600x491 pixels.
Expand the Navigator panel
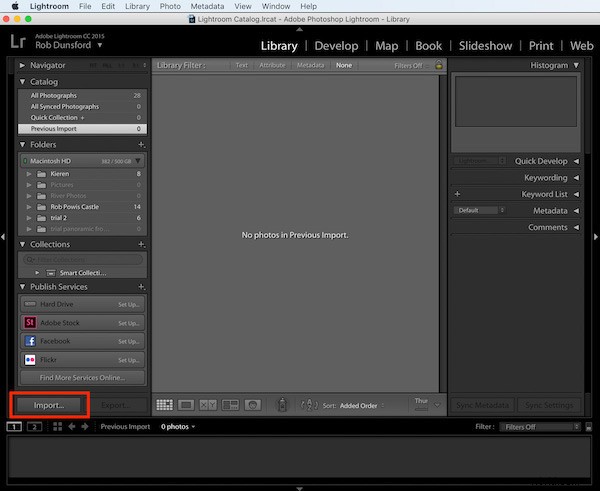click(22, 65)
